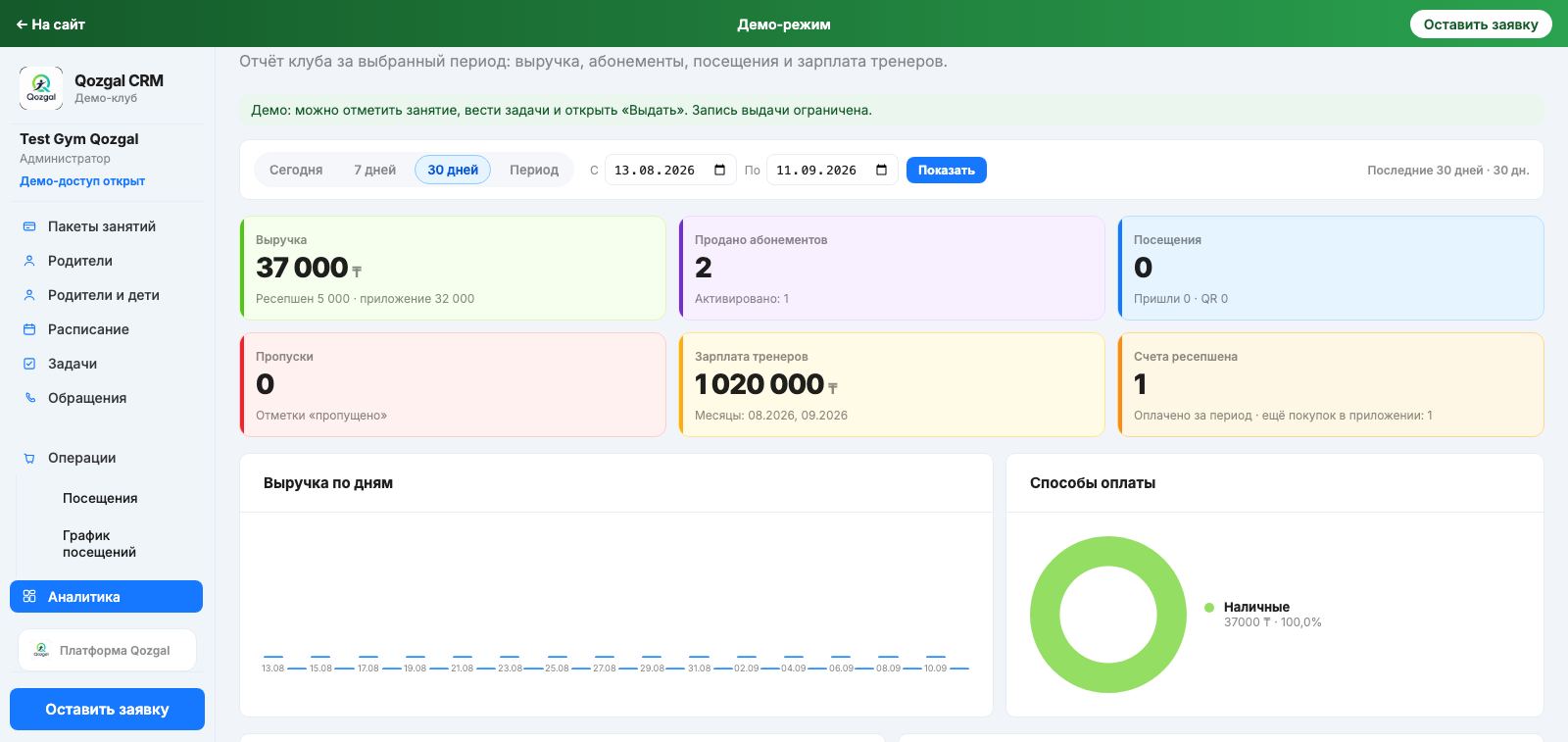This screenshot has width=1568, height=742.
Task: Click the back arrow next to На сайт
Action: pos(22,25)
